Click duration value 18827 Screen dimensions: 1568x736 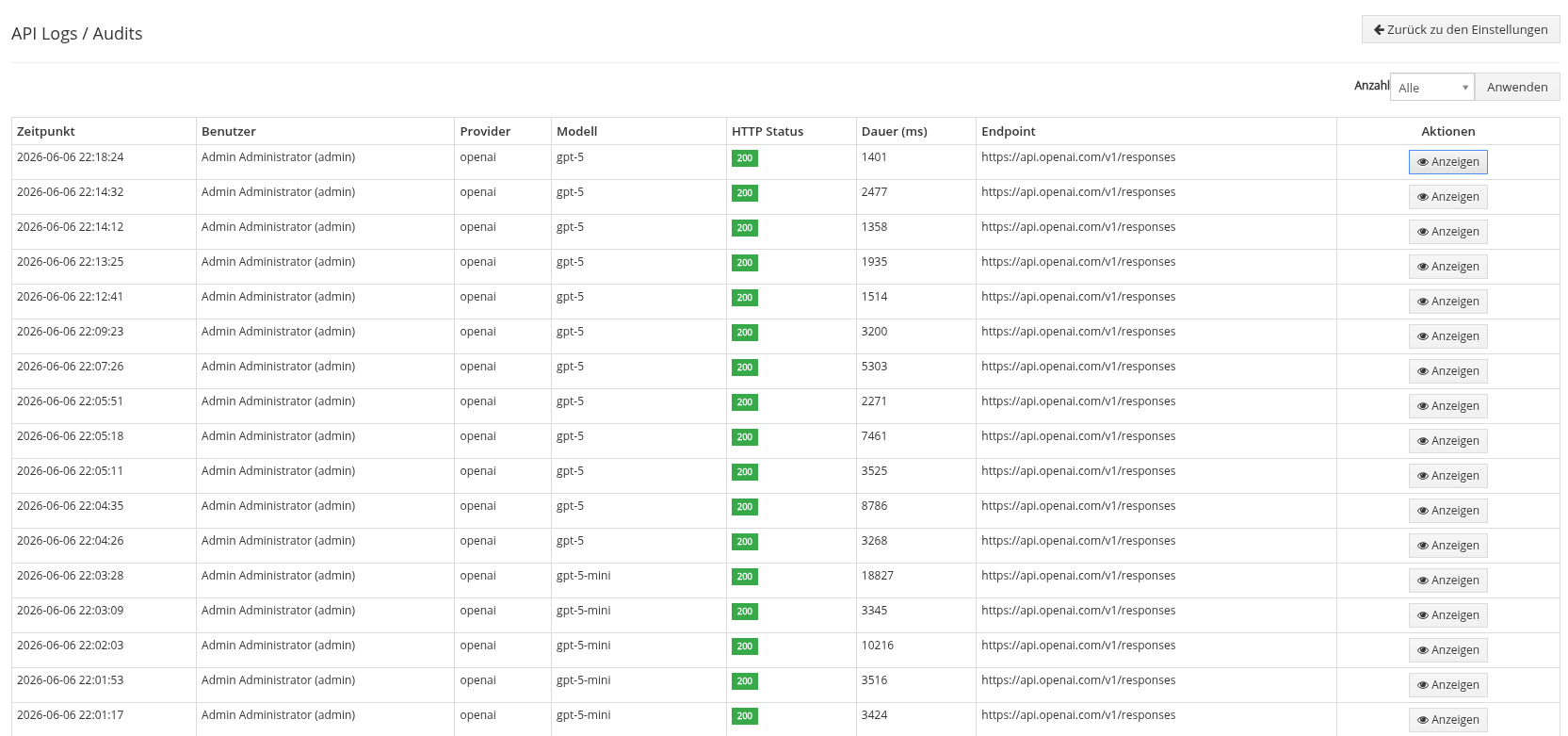878,576
